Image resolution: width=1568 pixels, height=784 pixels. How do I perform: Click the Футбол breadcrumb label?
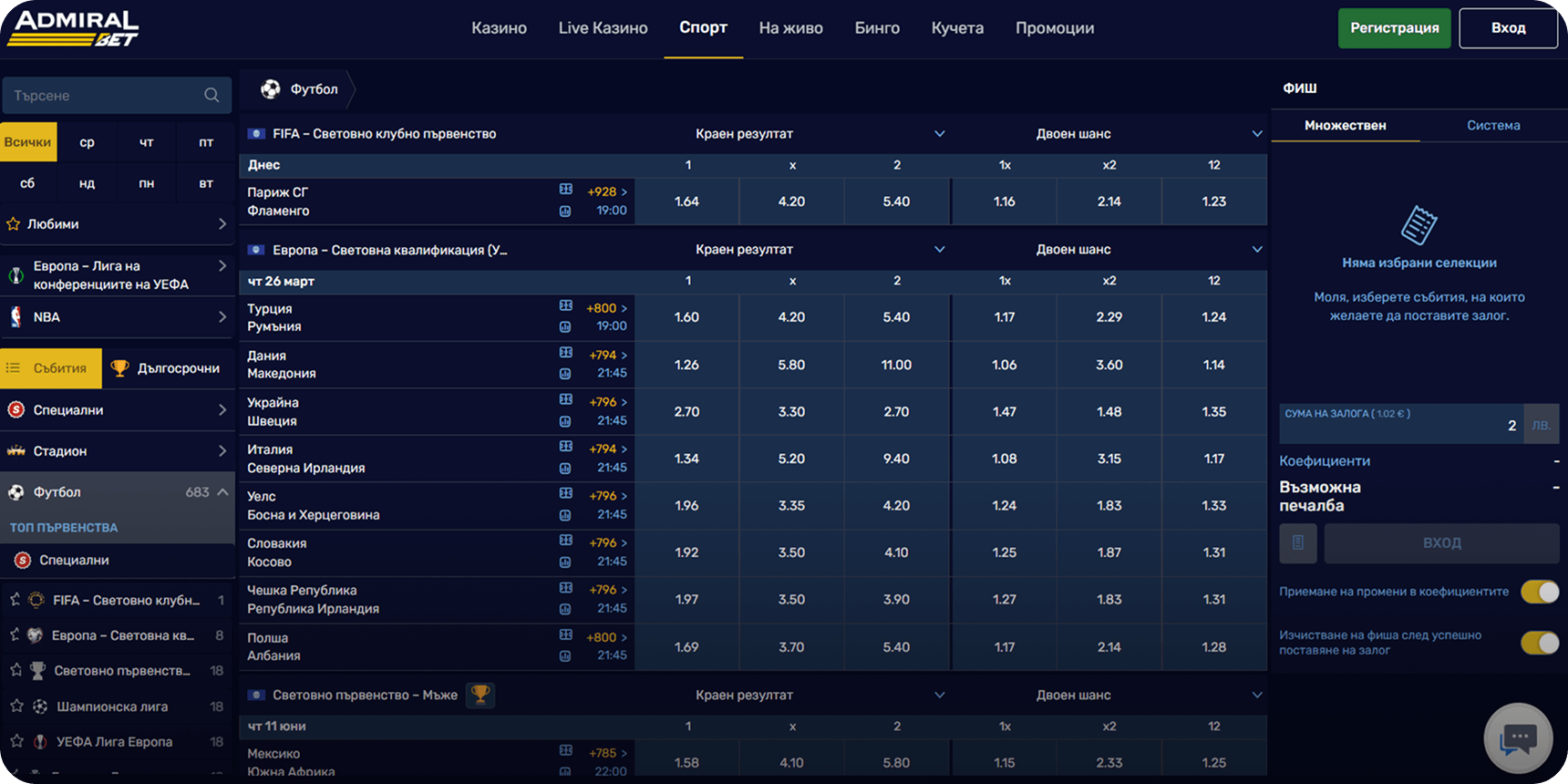pos(315,89)
